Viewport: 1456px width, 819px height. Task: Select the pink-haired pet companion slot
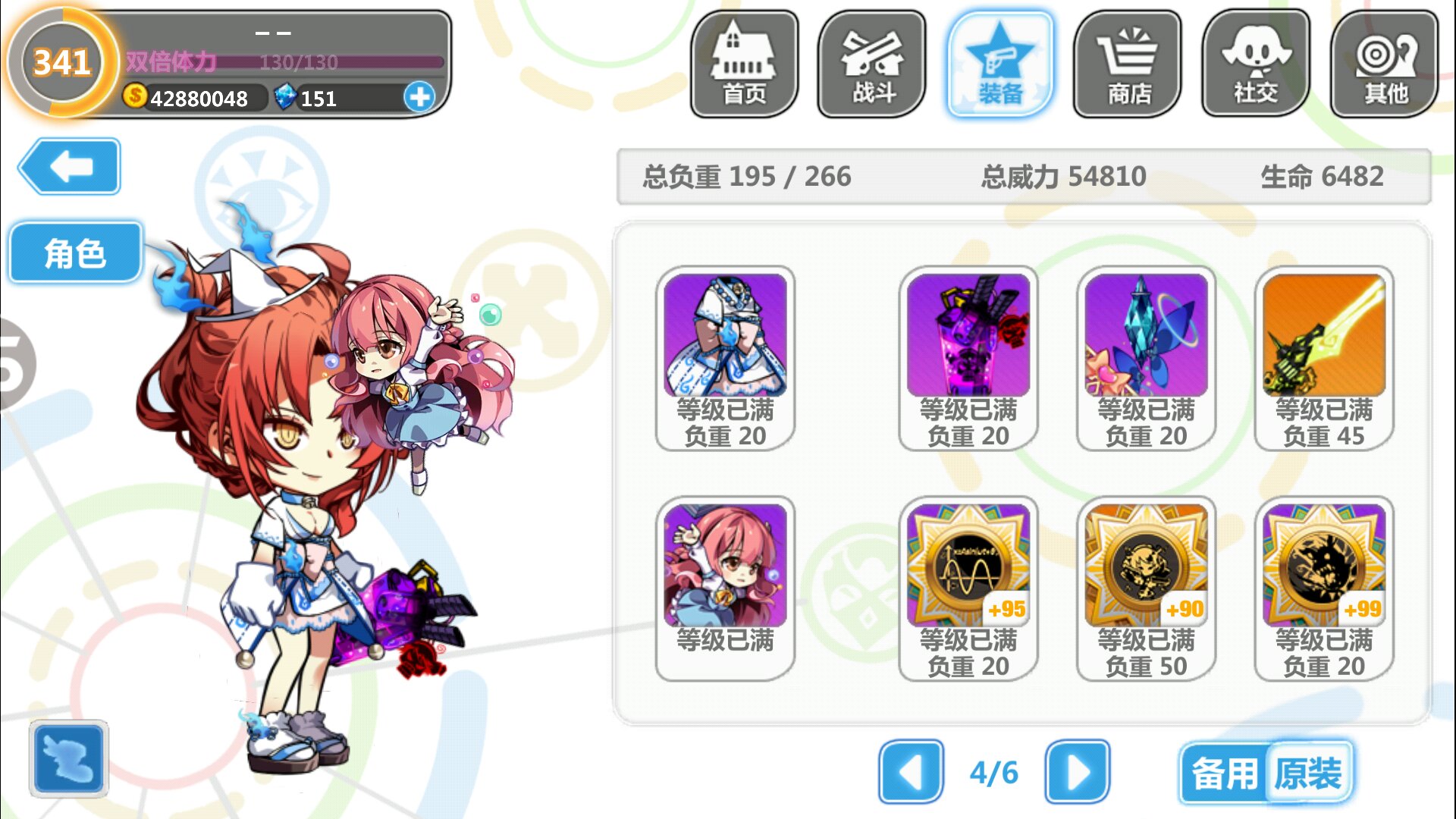(725, 588)
